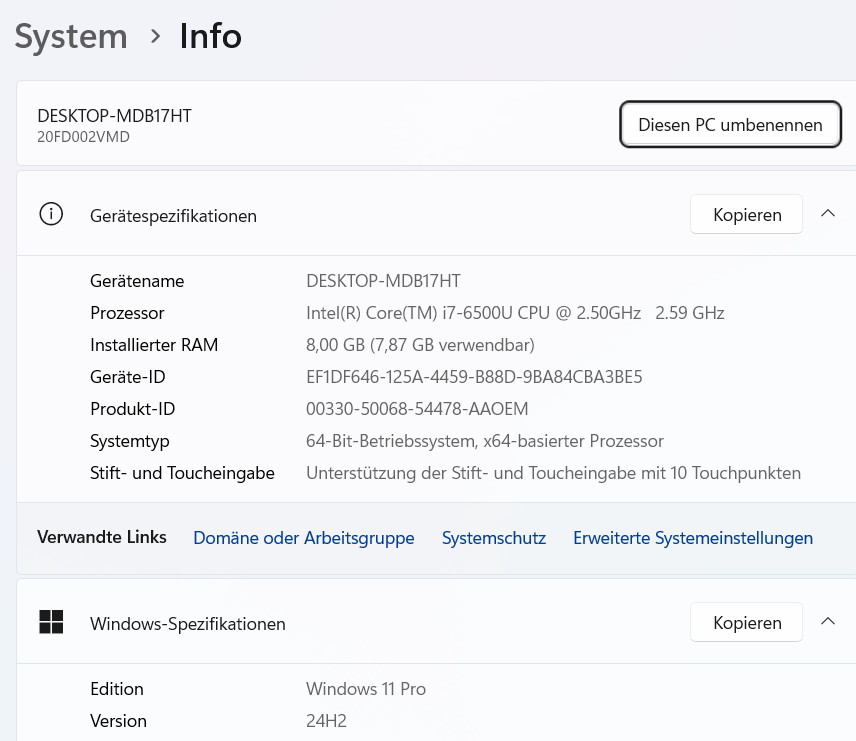Click the Info heading in the breadcrumb
The height and width of the screenshot is (741, 856).
click(211, 37)
